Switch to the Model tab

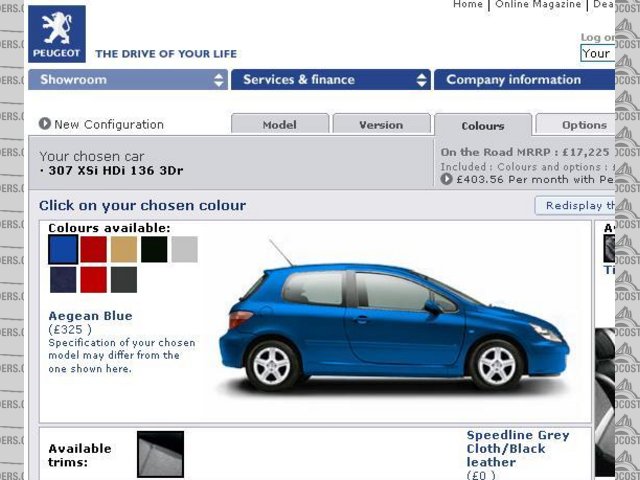[x=280, y=125]
